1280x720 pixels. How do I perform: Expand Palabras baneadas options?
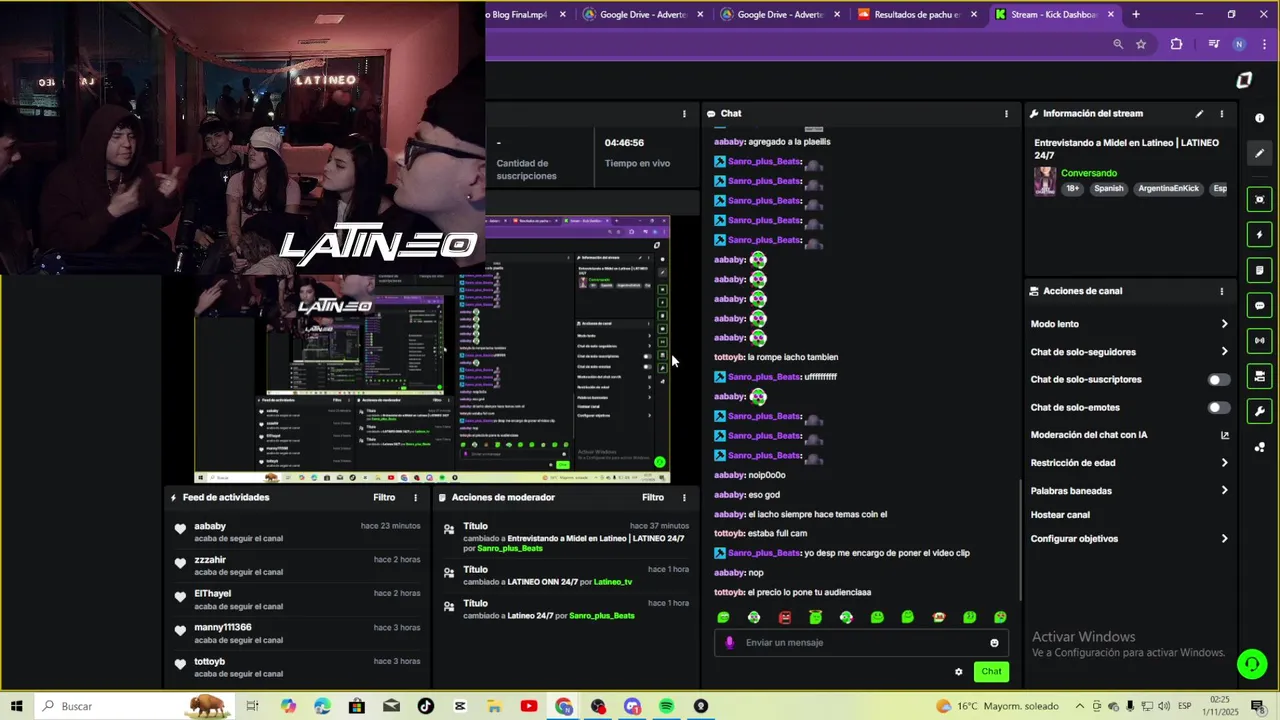click(1224, 491)
